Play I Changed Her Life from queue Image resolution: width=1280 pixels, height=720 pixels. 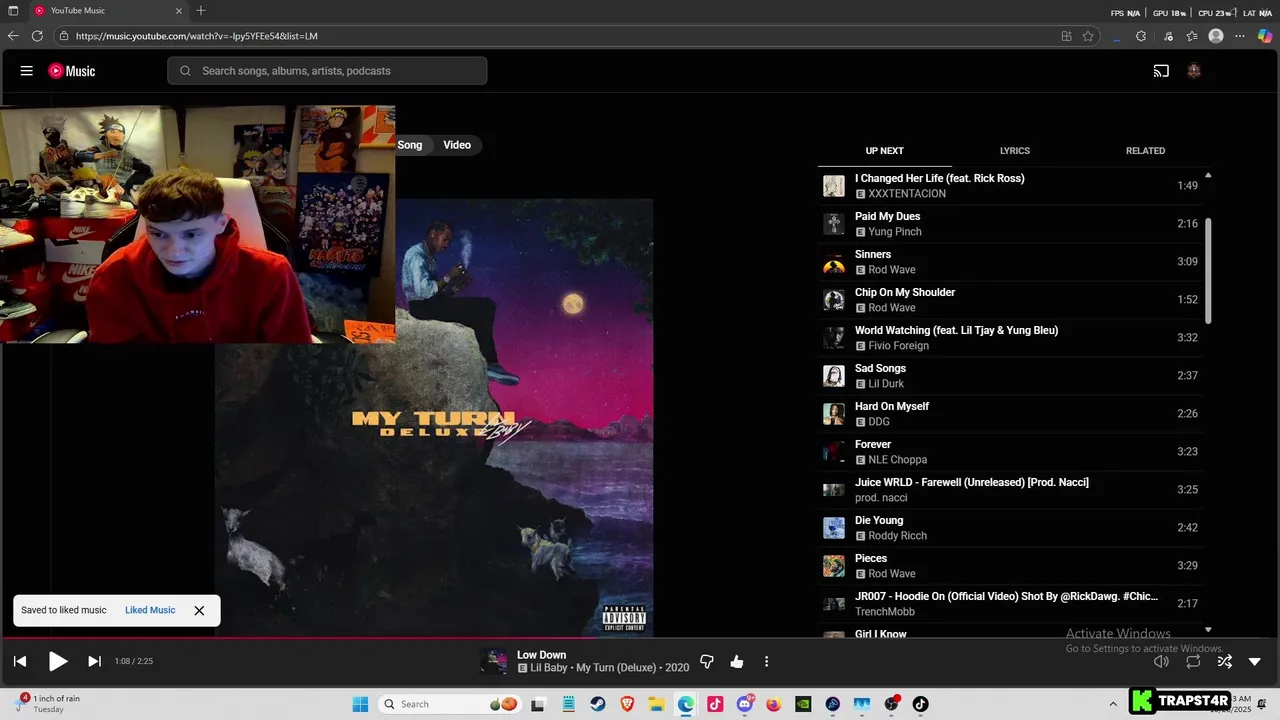1010,186
